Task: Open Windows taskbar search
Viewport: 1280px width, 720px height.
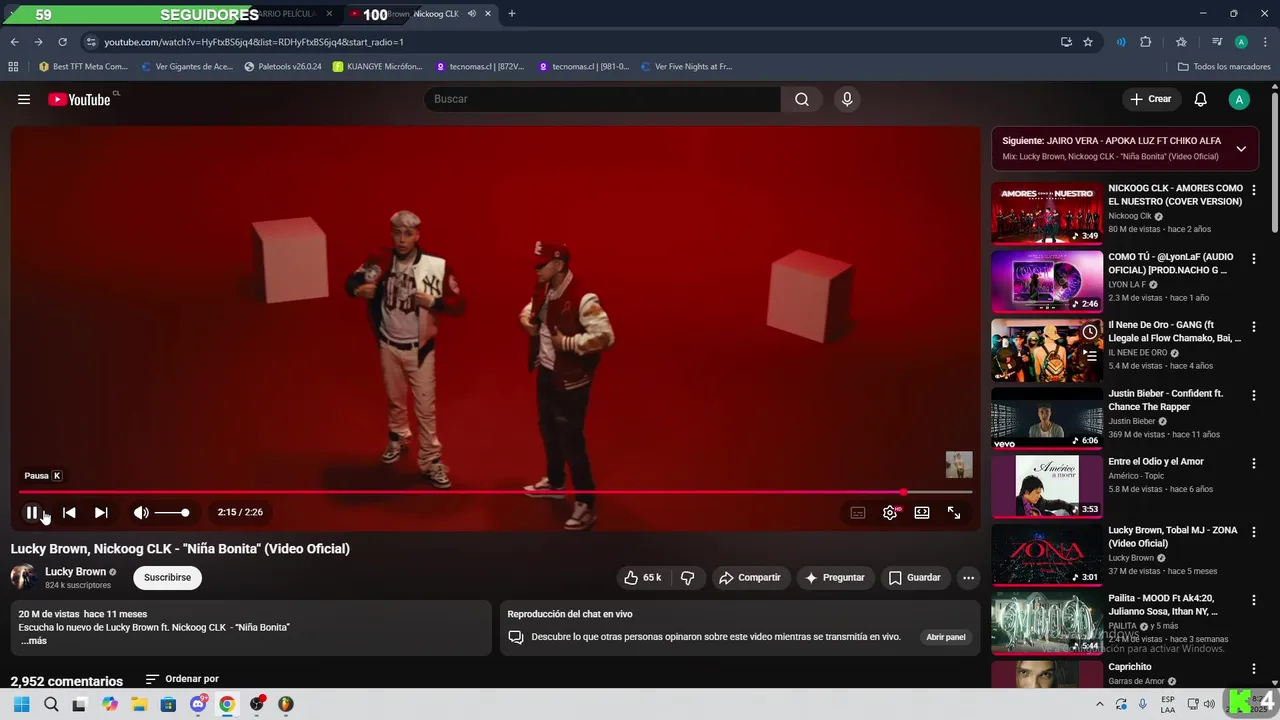Action: coord(51,704)
